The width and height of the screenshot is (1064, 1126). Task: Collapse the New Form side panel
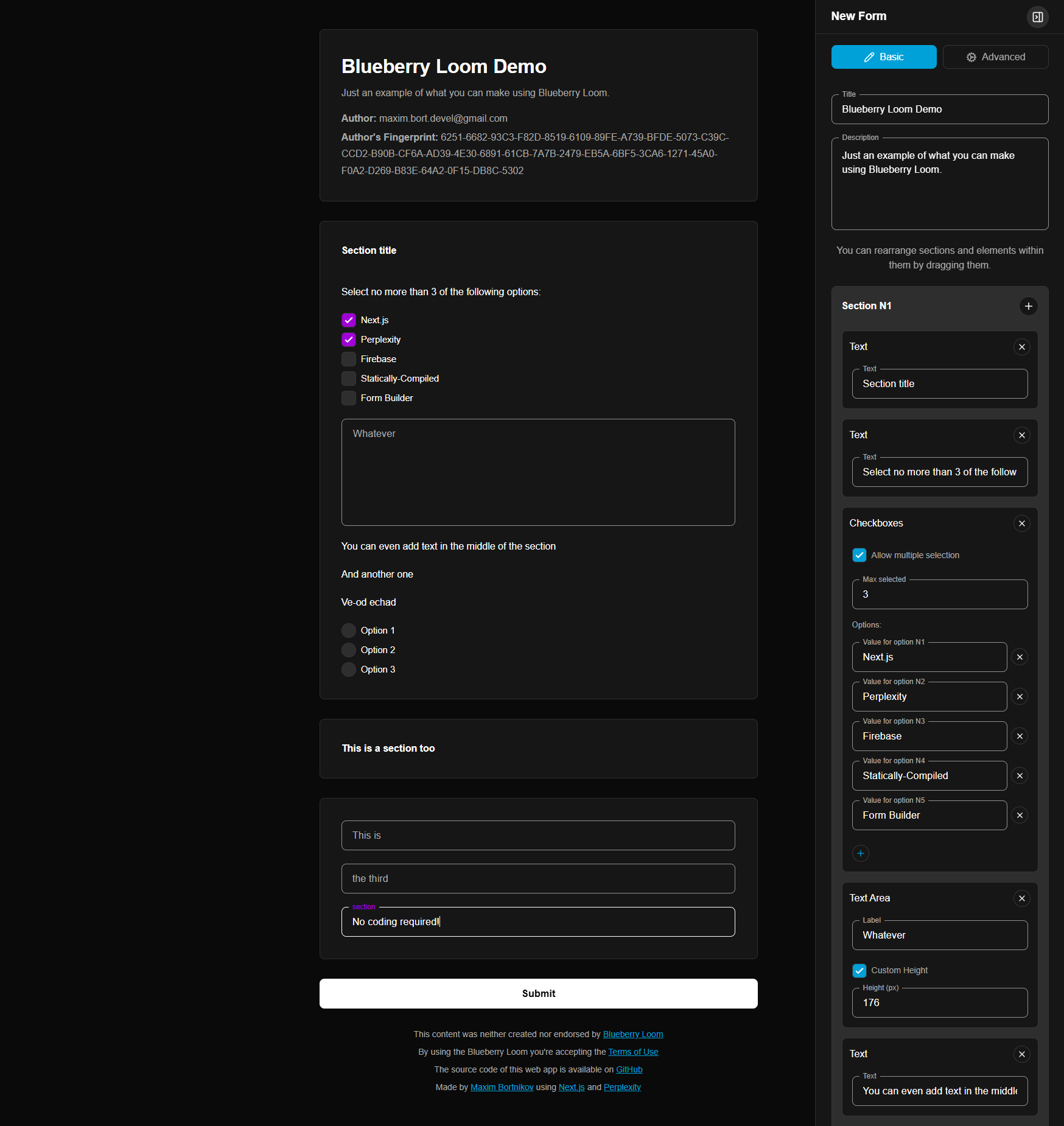coord(1038,16)
